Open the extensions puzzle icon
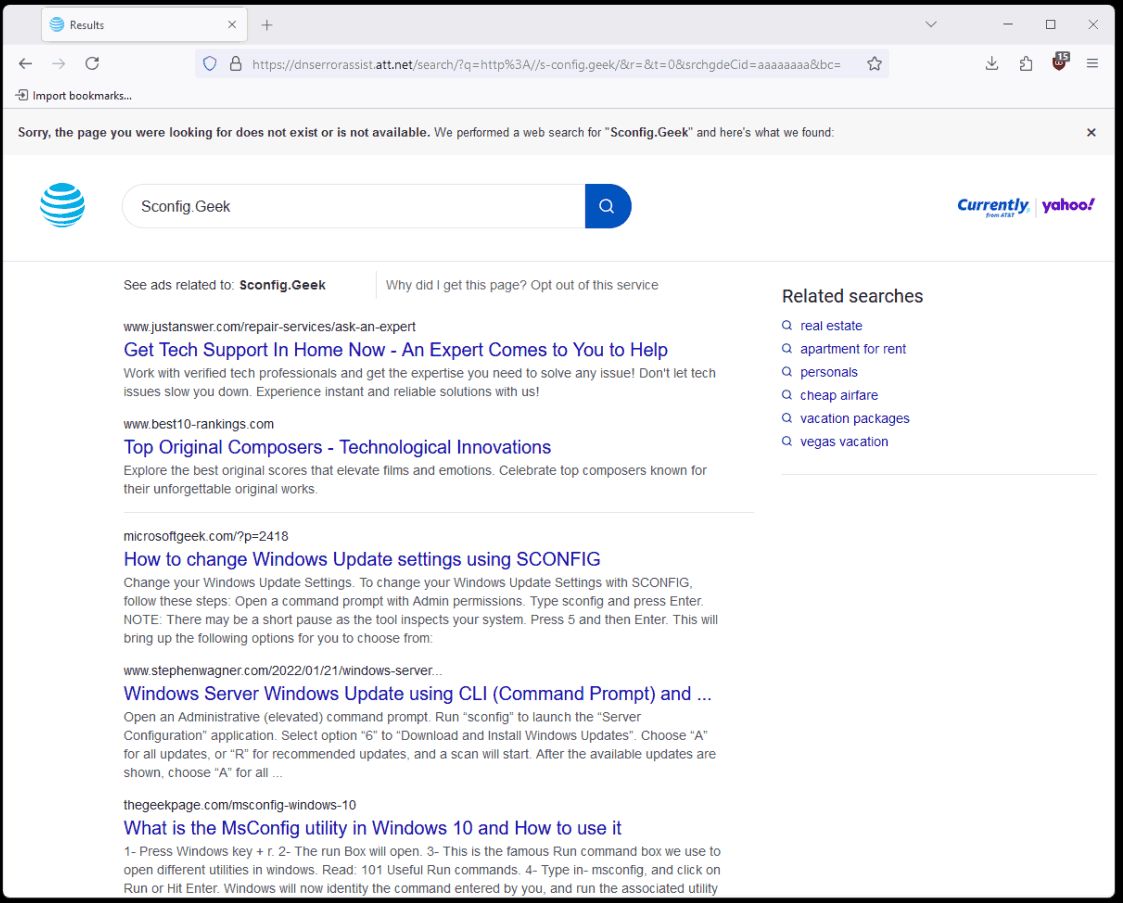The width and height of the screenshot is (1123, 903). coord(1026,64)
